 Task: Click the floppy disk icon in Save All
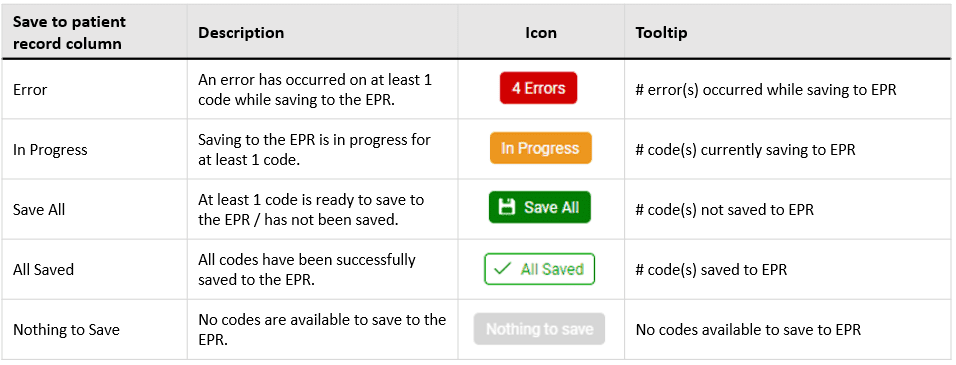[507, 207]
